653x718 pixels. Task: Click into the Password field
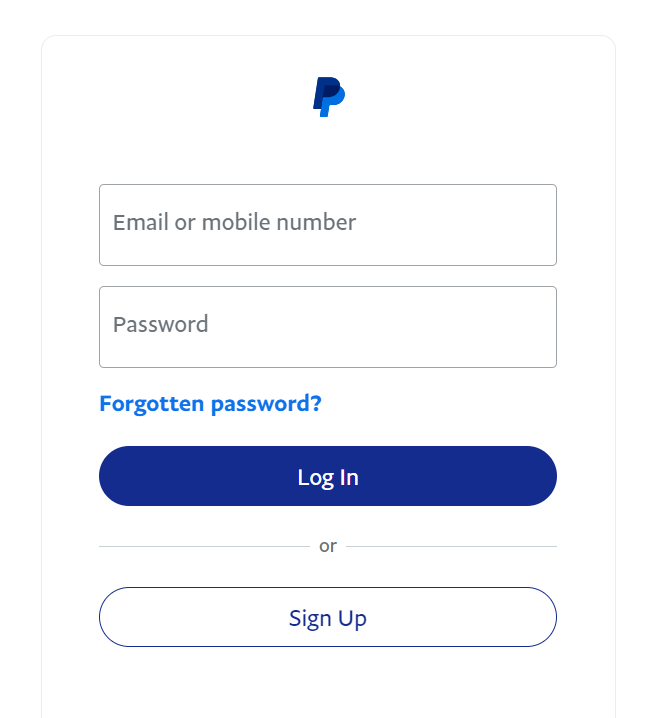[327, 327]
